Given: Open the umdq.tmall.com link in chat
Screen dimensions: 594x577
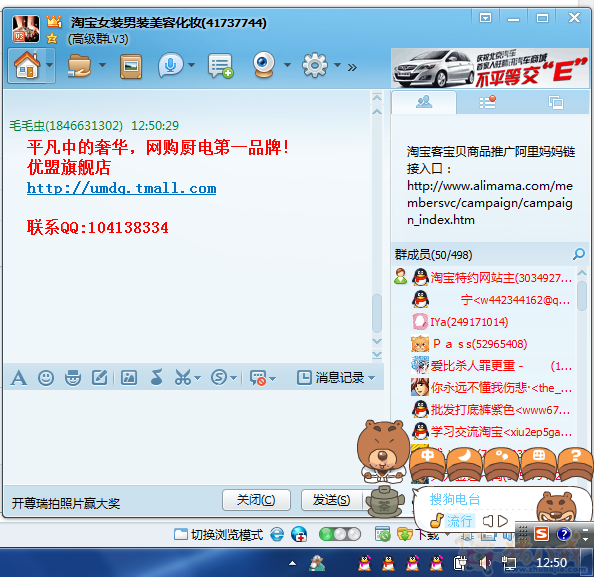Looking at the screenshot, I should (x=122, y=188).
